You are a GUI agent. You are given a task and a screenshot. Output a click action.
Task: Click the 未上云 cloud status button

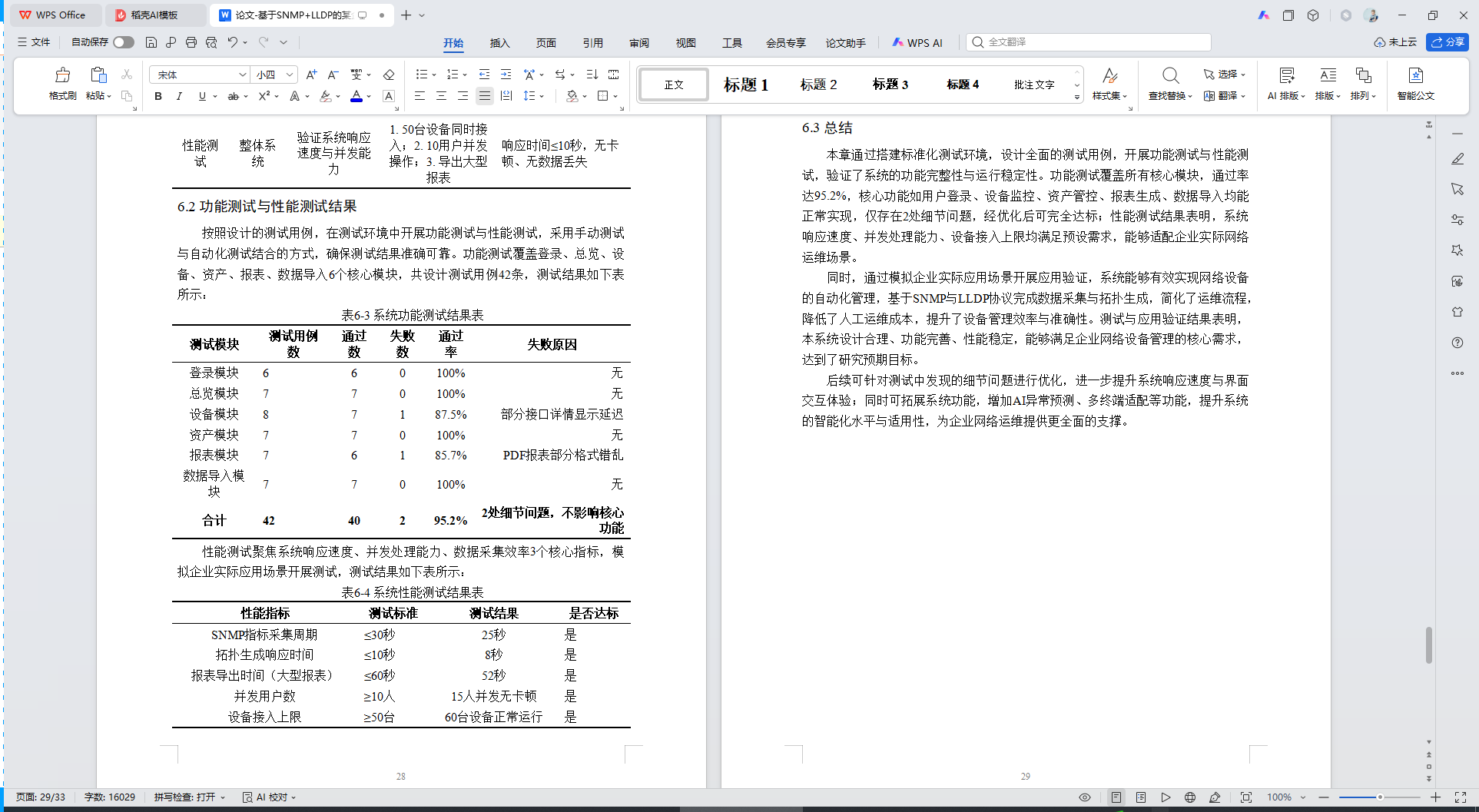[1396, 42]
